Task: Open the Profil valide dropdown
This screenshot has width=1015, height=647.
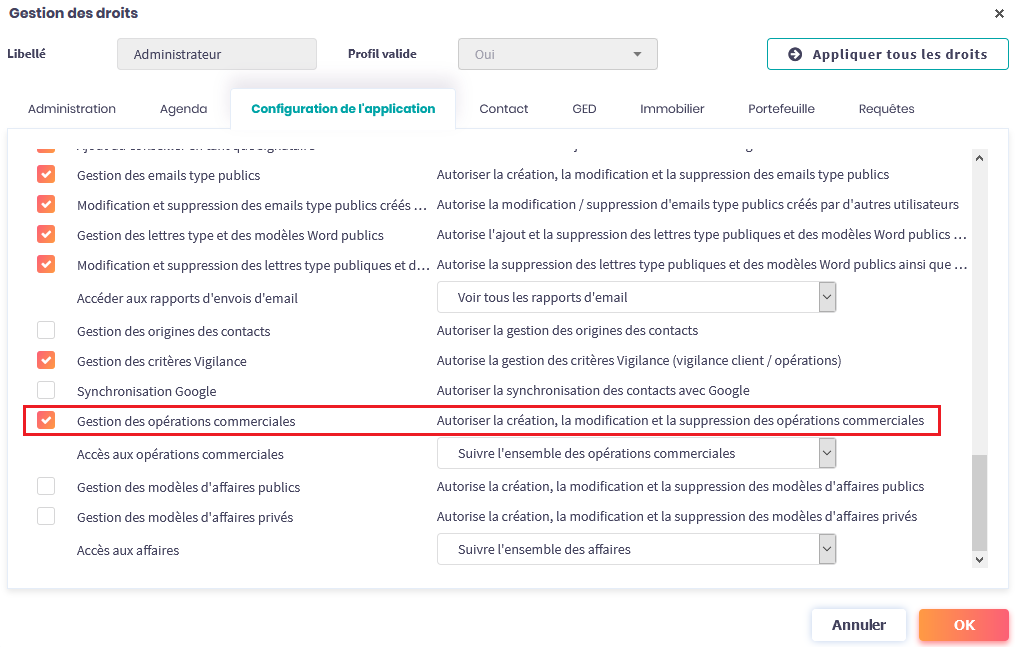Action: [557, 54]
